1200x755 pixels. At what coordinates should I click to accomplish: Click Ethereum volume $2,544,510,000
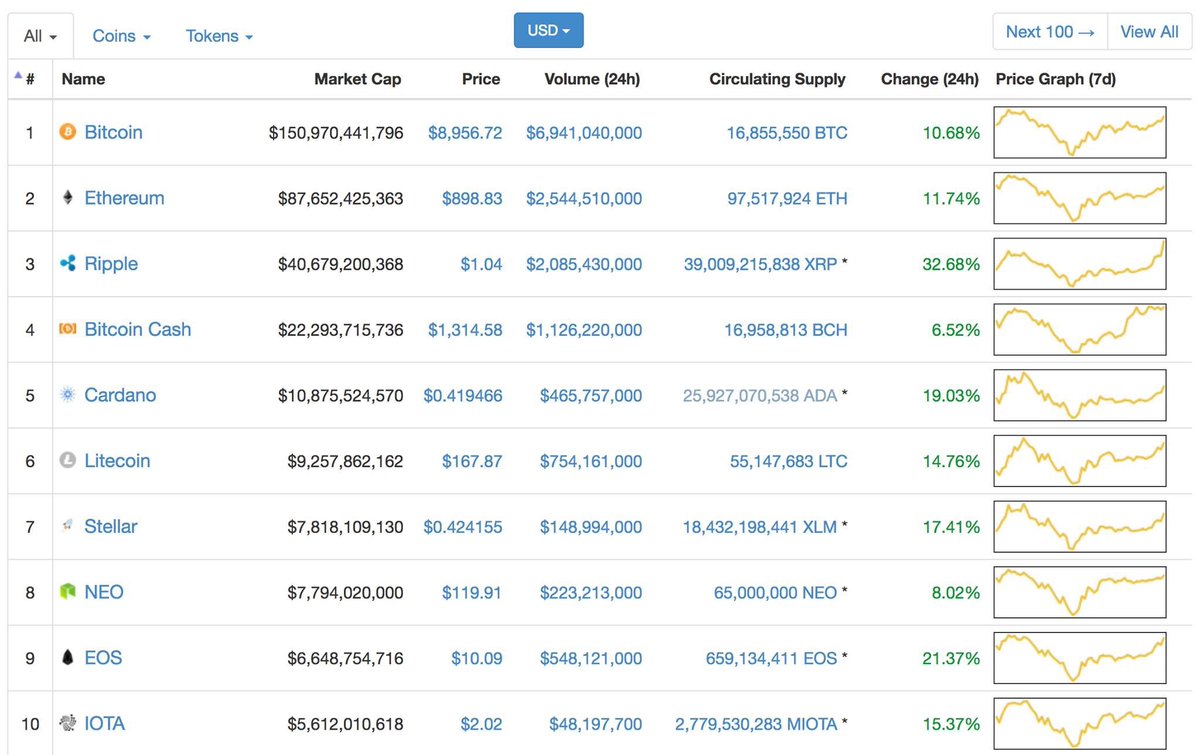pyautogui.click(x=584, y=198)
